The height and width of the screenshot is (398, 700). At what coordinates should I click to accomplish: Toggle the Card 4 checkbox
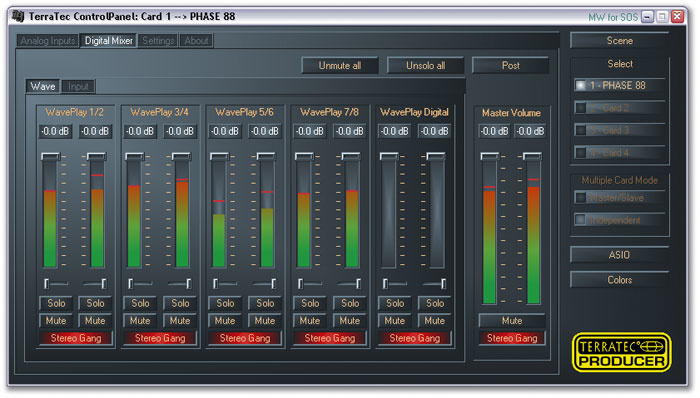(x=580, y=153)
